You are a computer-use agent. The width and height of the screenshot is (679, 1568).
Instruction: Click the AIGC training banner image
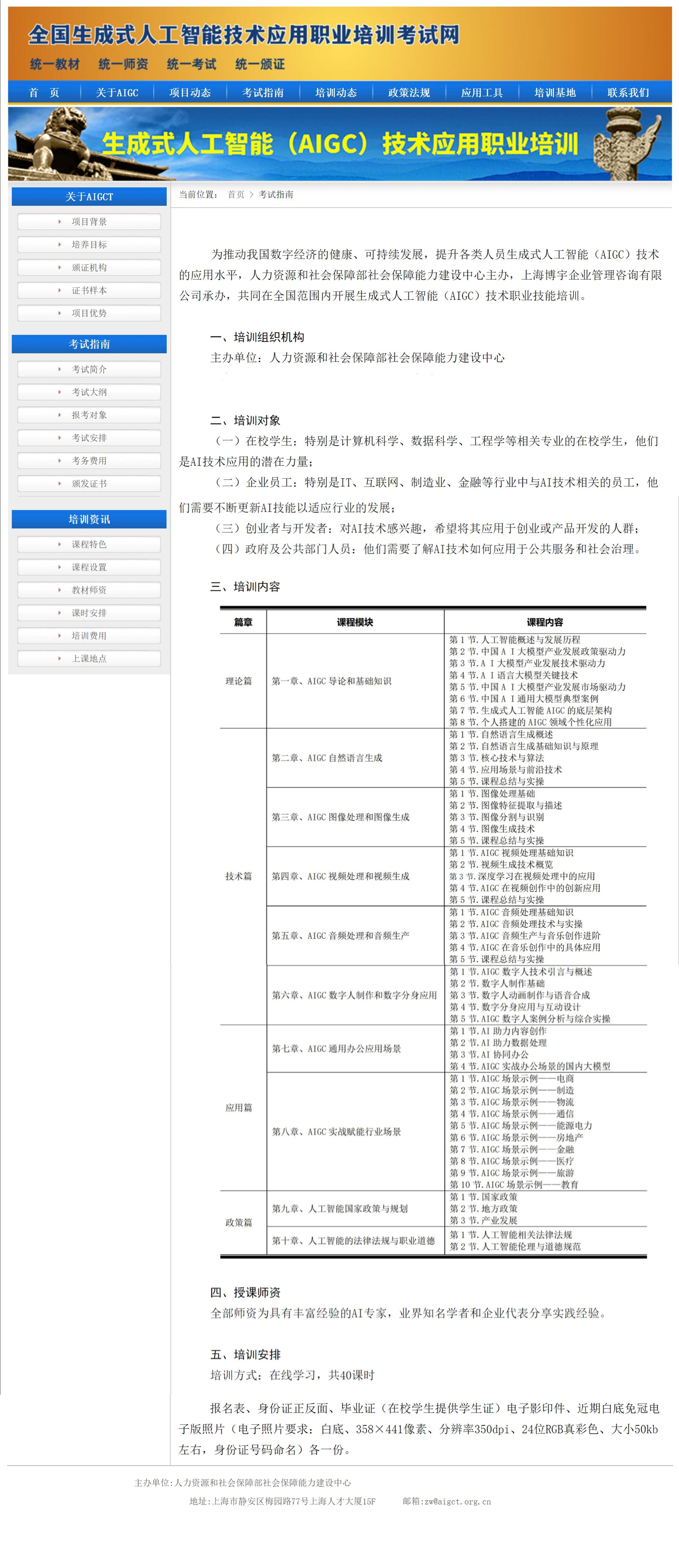tap(340, 144)
